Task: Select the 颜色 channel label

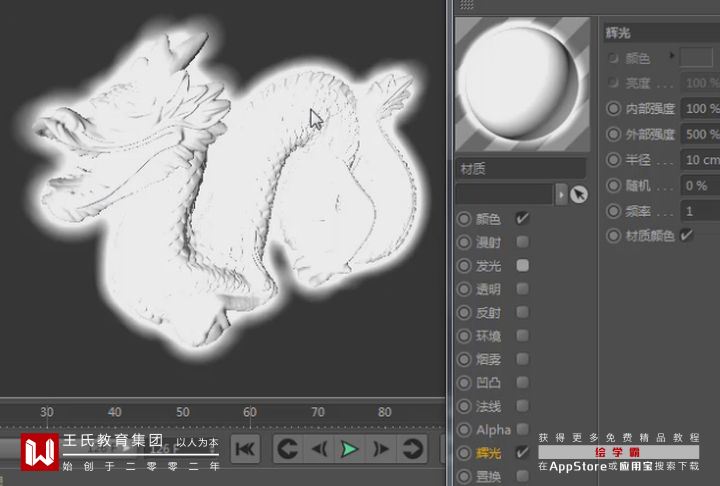Action: 488,219
